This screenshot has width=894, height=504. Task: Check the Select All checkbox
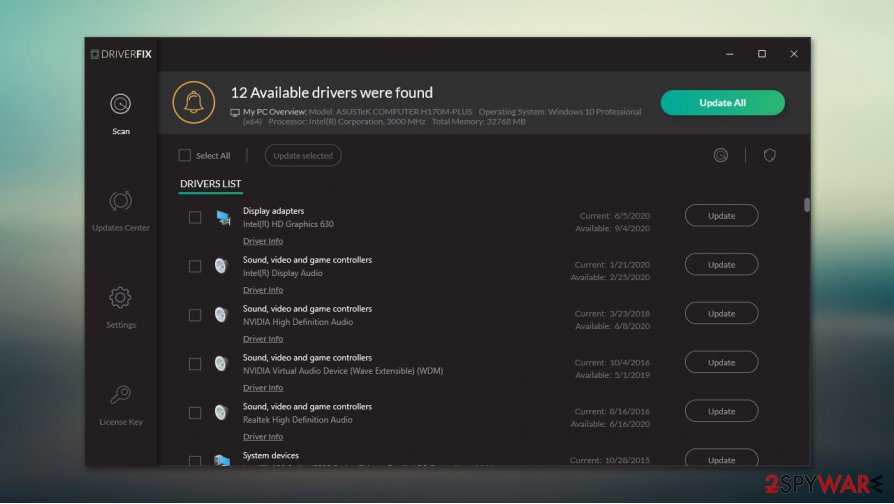pyautogui.click(x=185, y=155)
